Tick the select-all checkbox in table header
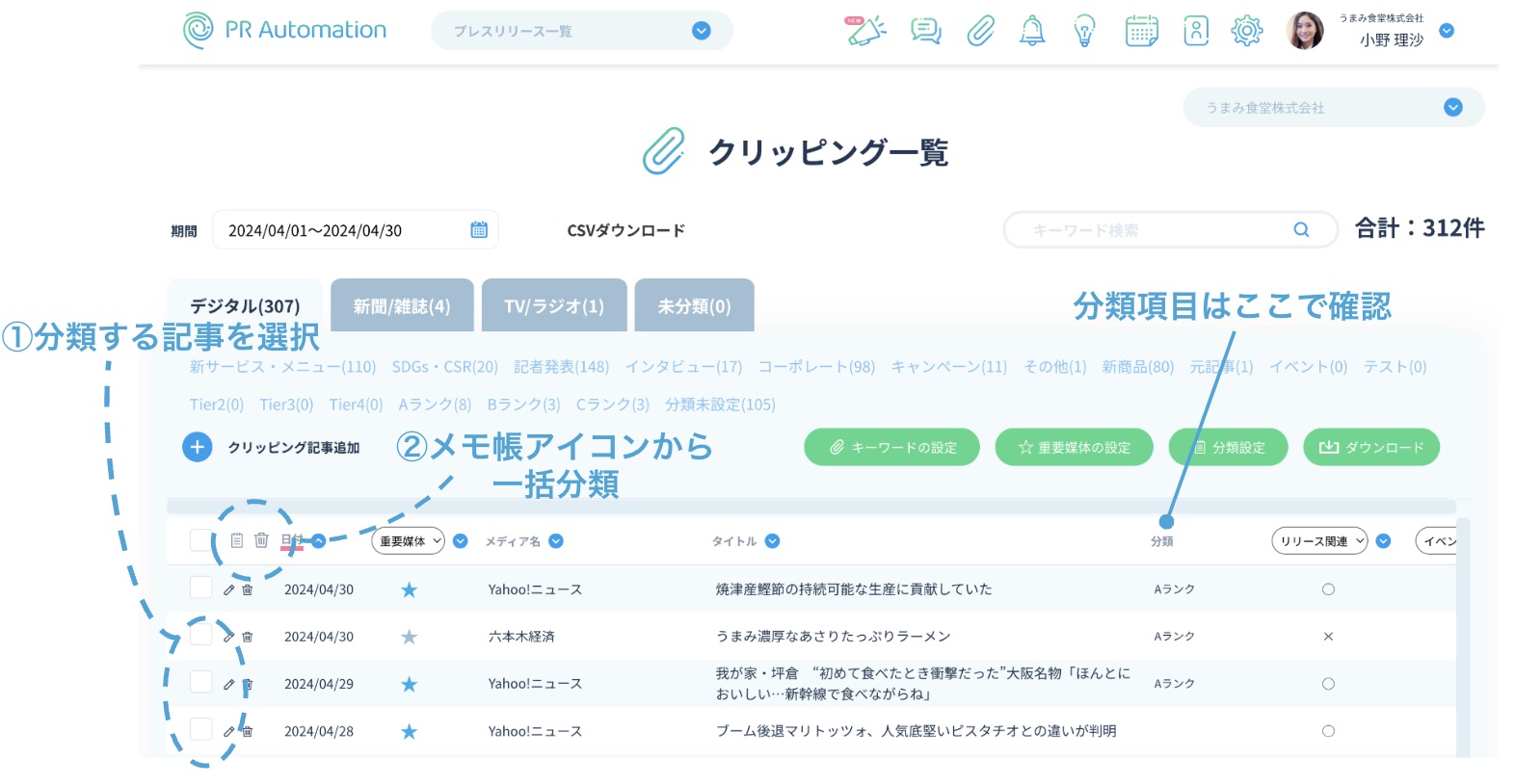1515x784 pixels. 200,540
